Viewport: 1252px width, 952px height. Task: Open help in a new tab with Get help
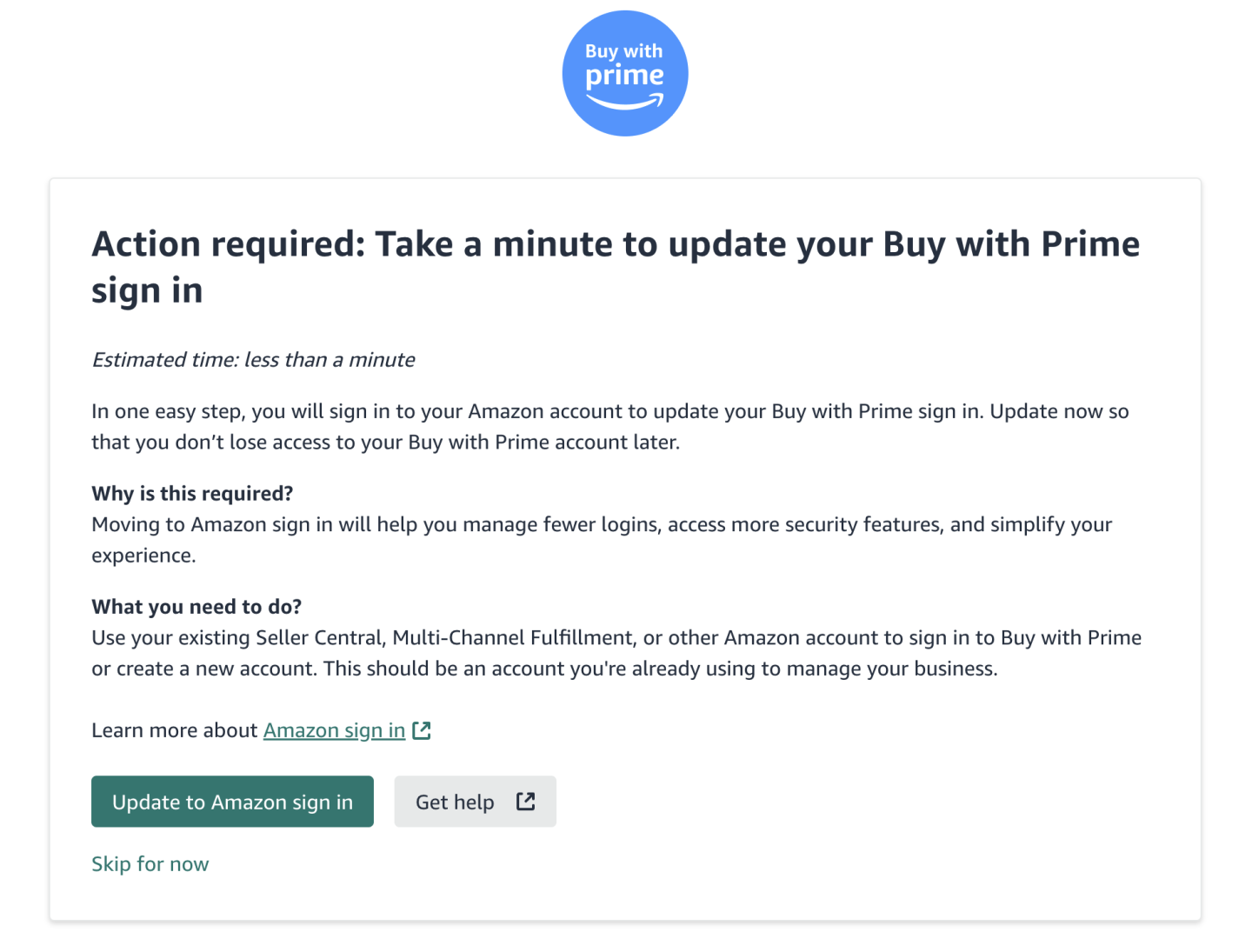475,802
